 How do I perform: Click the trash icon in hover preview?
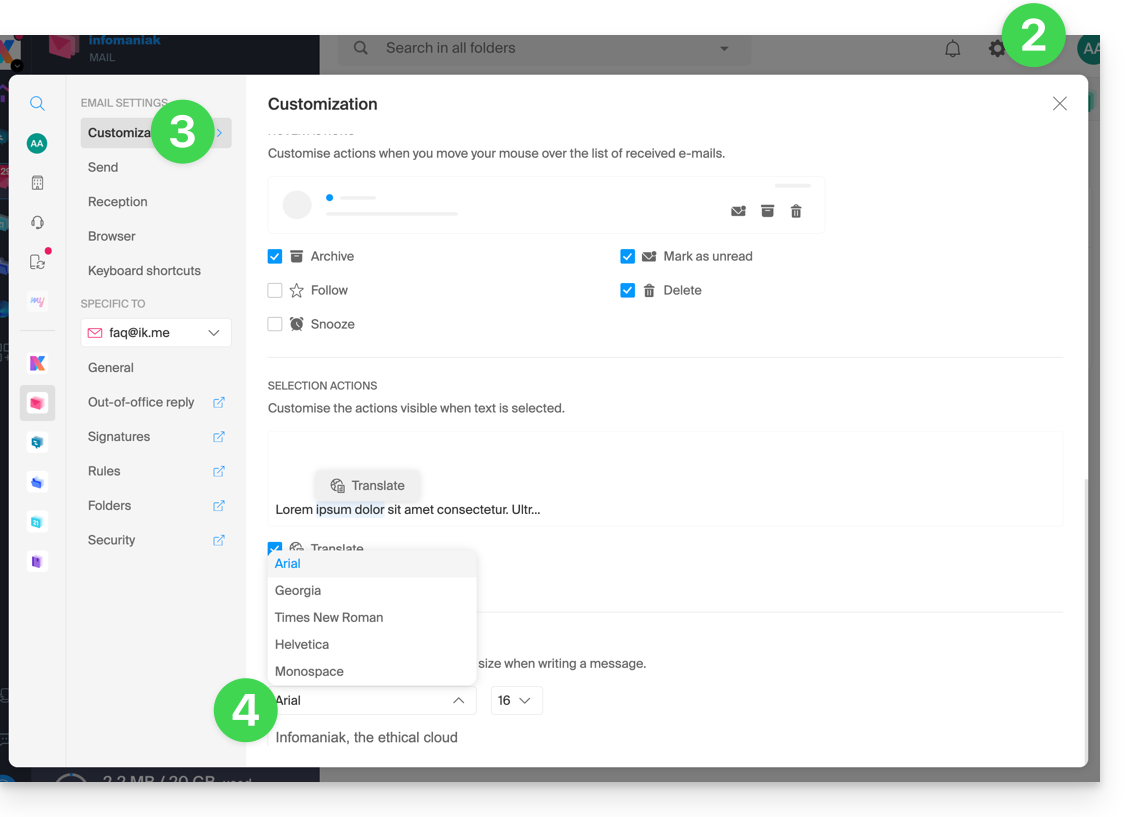(x=796, y=211)
